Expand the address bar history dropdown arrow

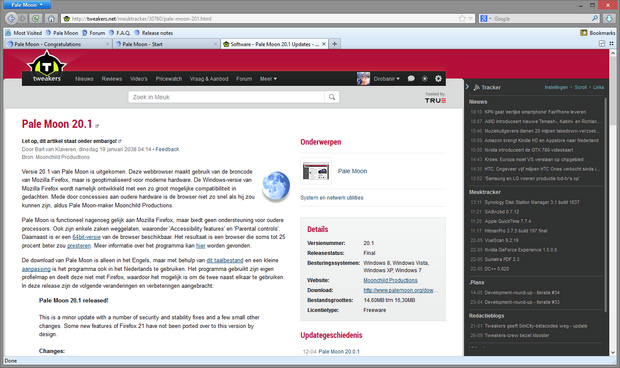[x=471, y=18]
